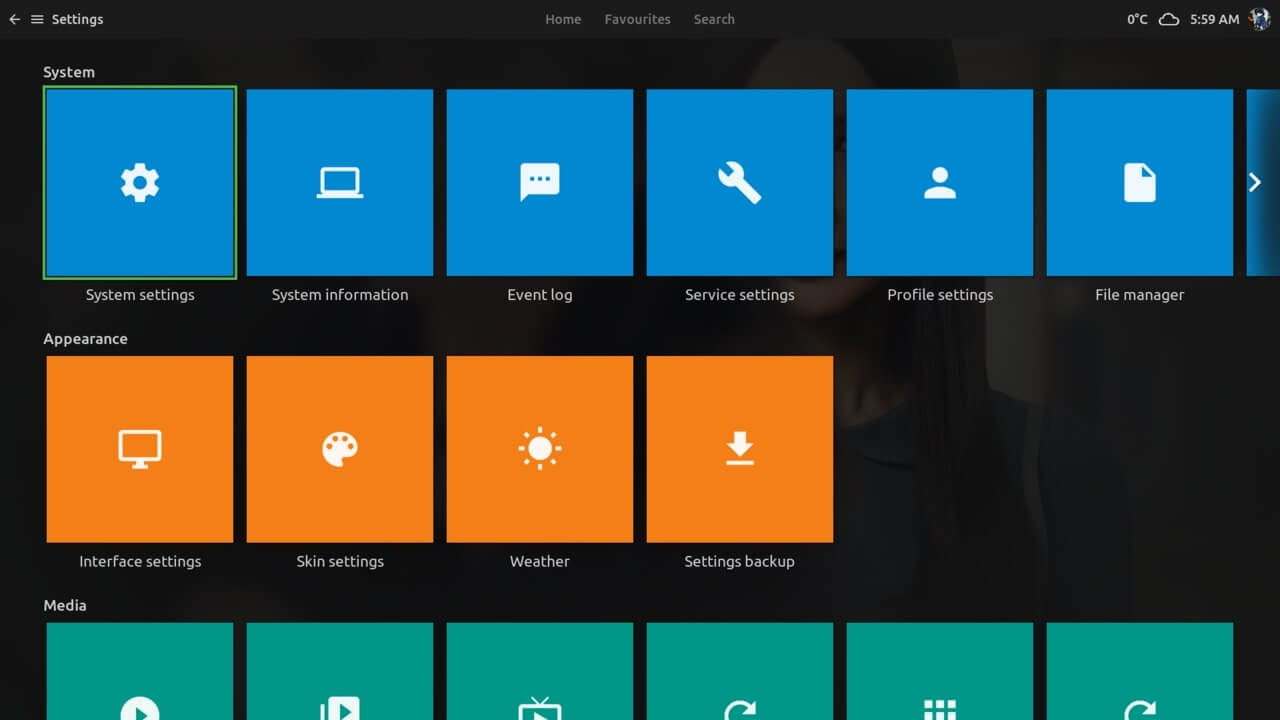Screen dimensions: 1280x720
Task: Go to the Home tab
Action: pos(563,19)
